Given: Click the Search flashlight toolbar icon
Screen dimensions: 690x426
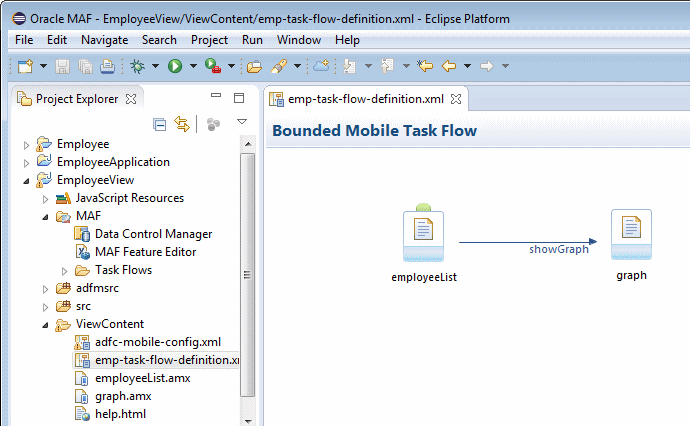Looking at the screenshot, I should point(279,66).
